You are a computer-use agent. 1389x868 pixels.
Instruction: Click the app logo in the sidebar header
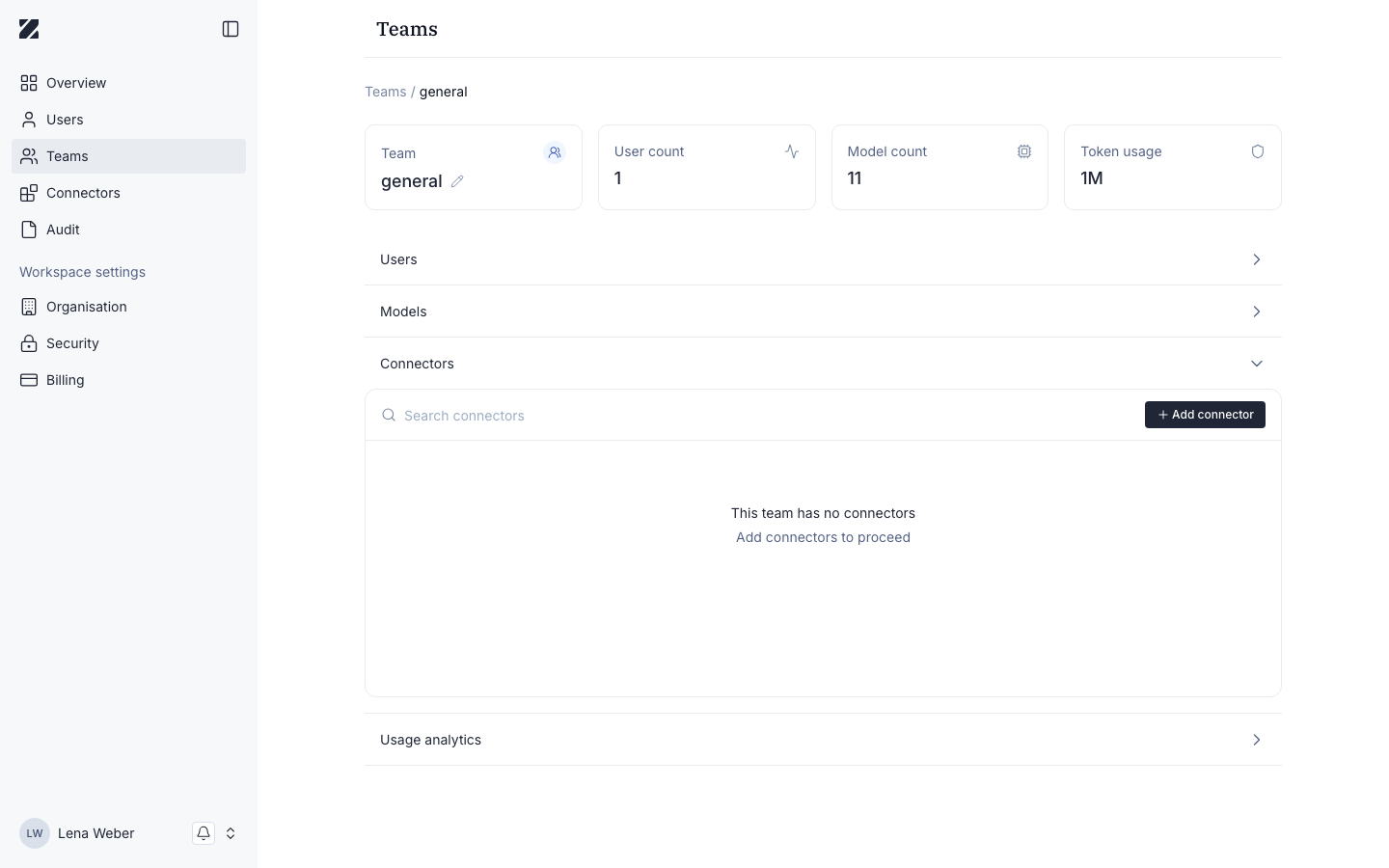[29, 29]
